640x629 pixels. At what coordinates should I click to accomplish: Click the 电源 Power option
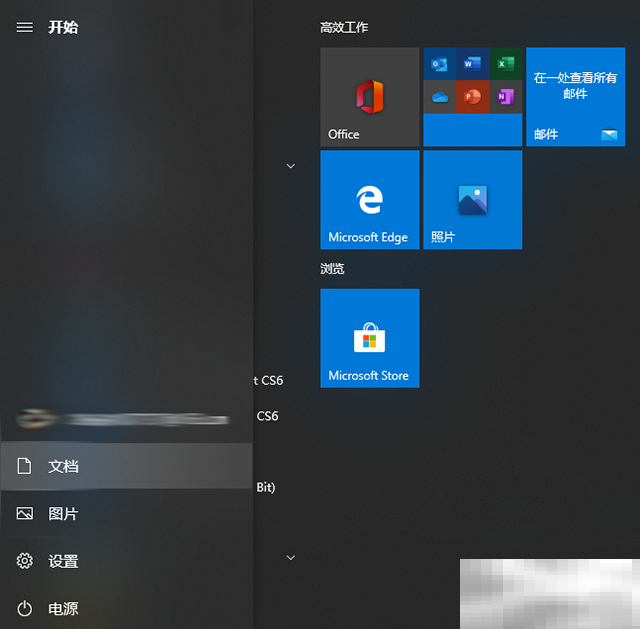coord(127,609)
